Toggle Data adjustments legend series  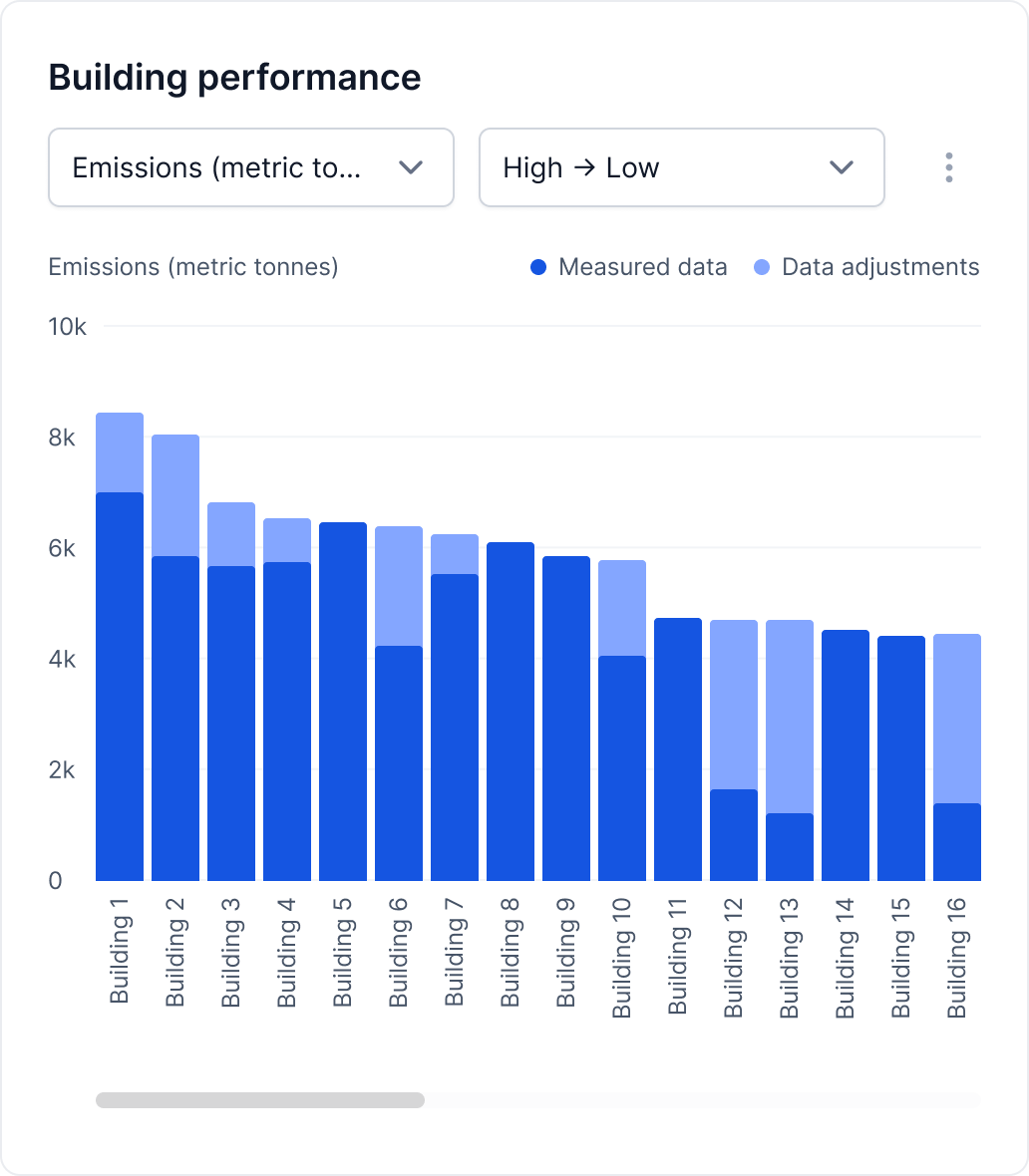point(879,267)
